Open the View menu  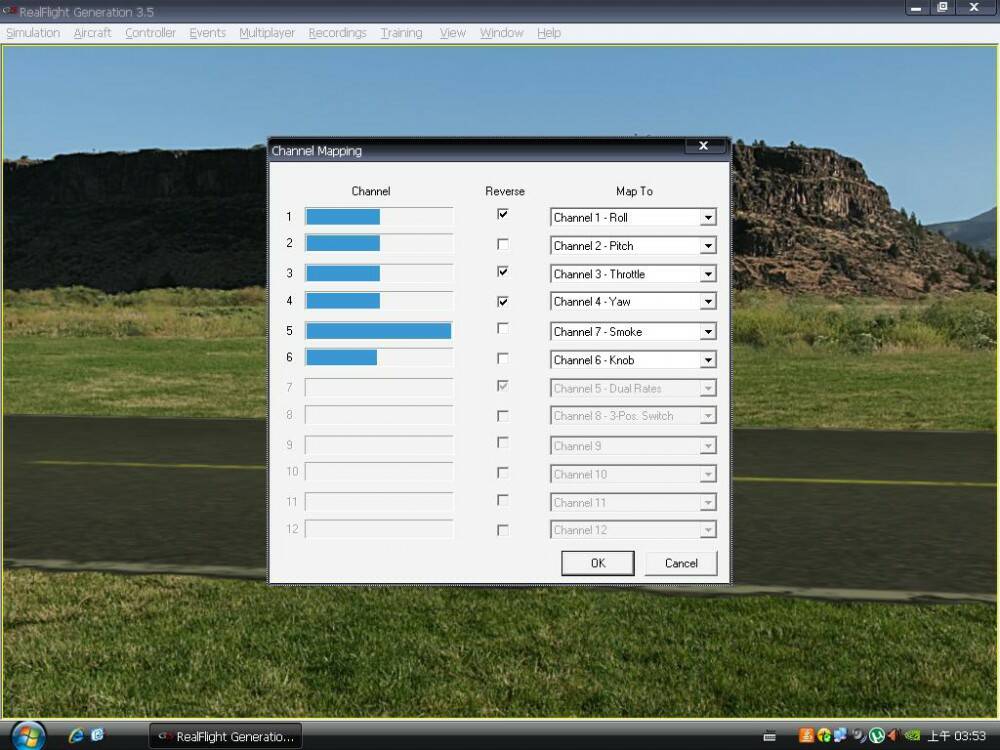(452, 33)
